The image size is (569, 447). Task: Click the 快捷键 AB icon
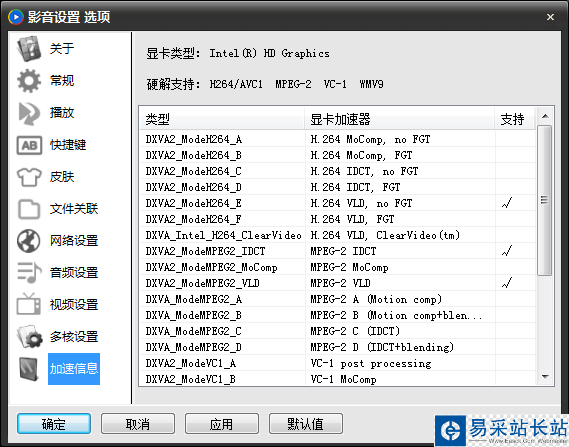pyautogui.click(x=29, y=145)
